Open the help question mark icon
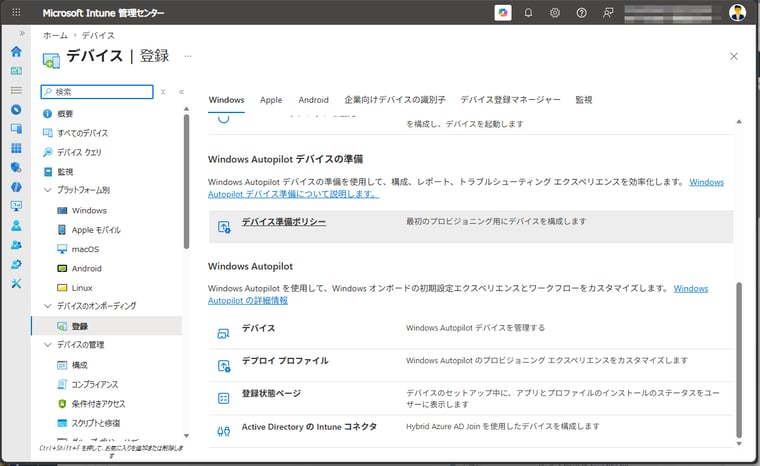 click(581, 13)
